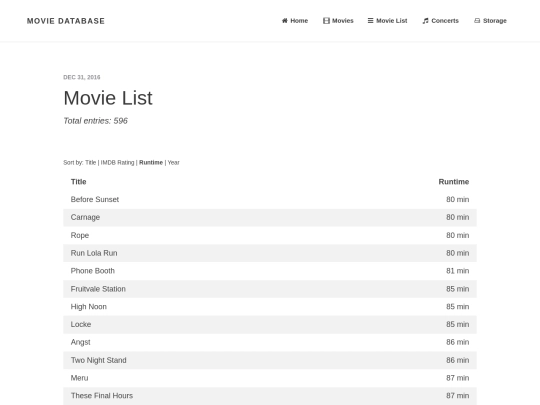Viewport: 540px width, 405px height.
Task: Open the Concerts nav item
Action: pos(440,21)
